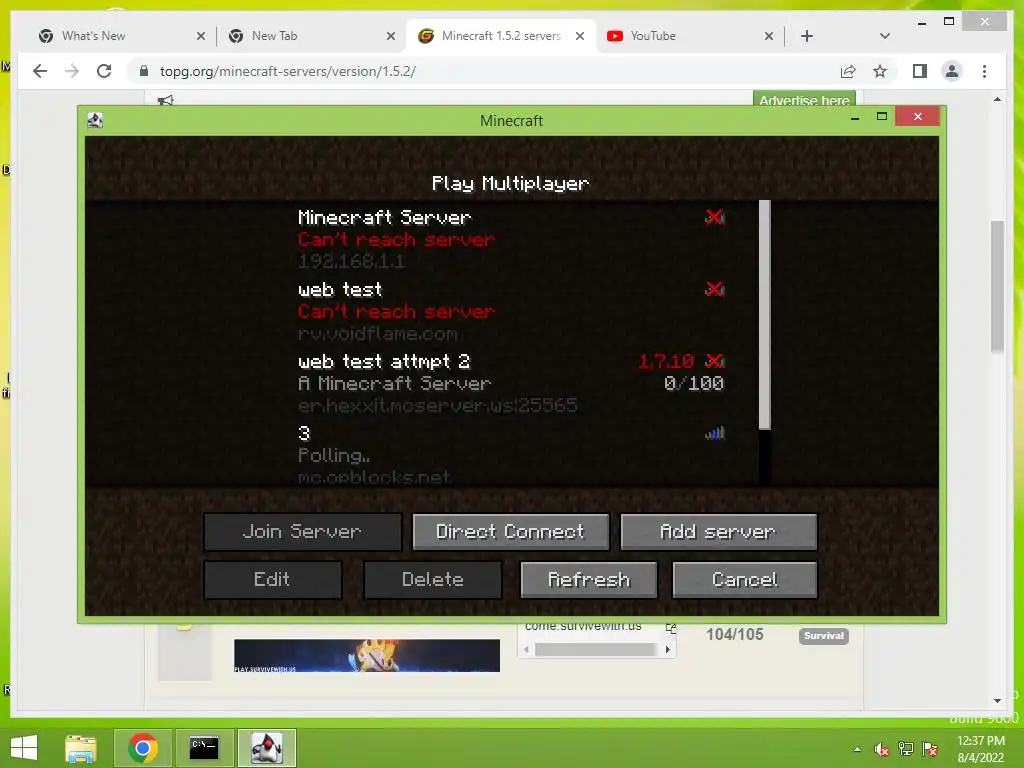Reload the topg.org page
Image resolution: width=1024 pixels, height=768 pixels.
tap(104, 71)
